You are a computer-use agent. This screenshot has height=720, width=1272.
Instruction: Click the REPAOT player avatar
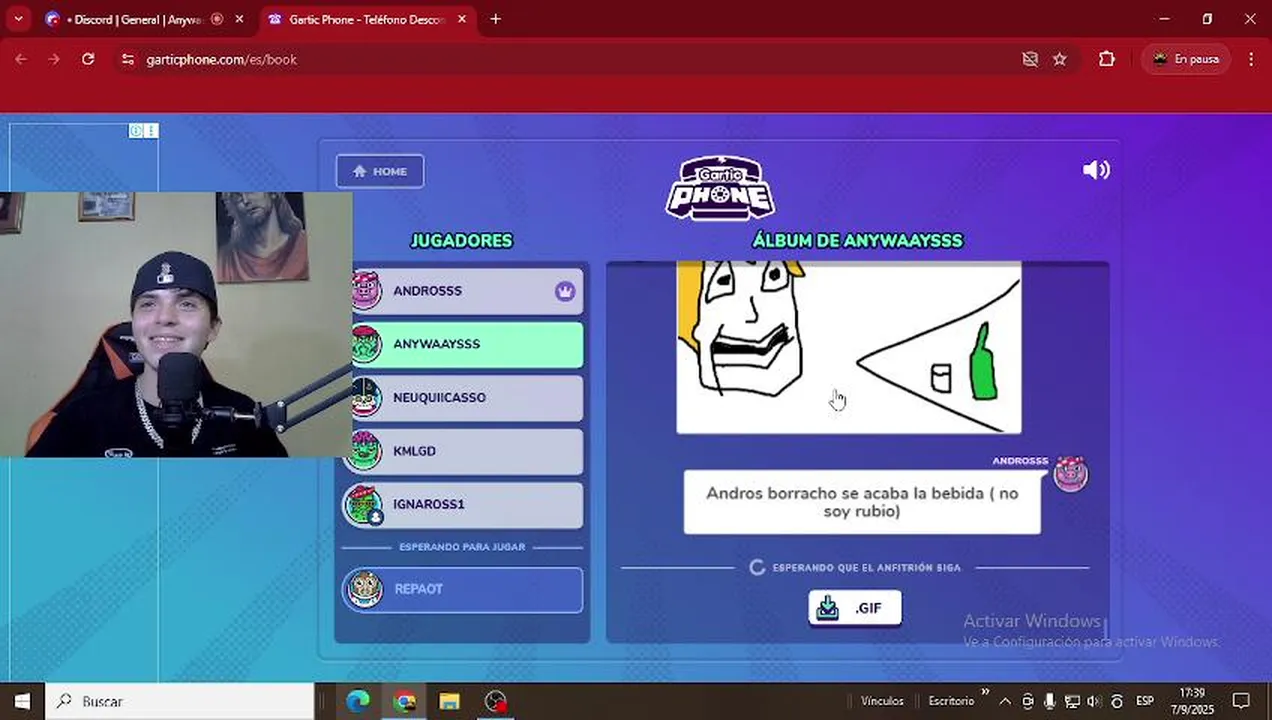365,589
